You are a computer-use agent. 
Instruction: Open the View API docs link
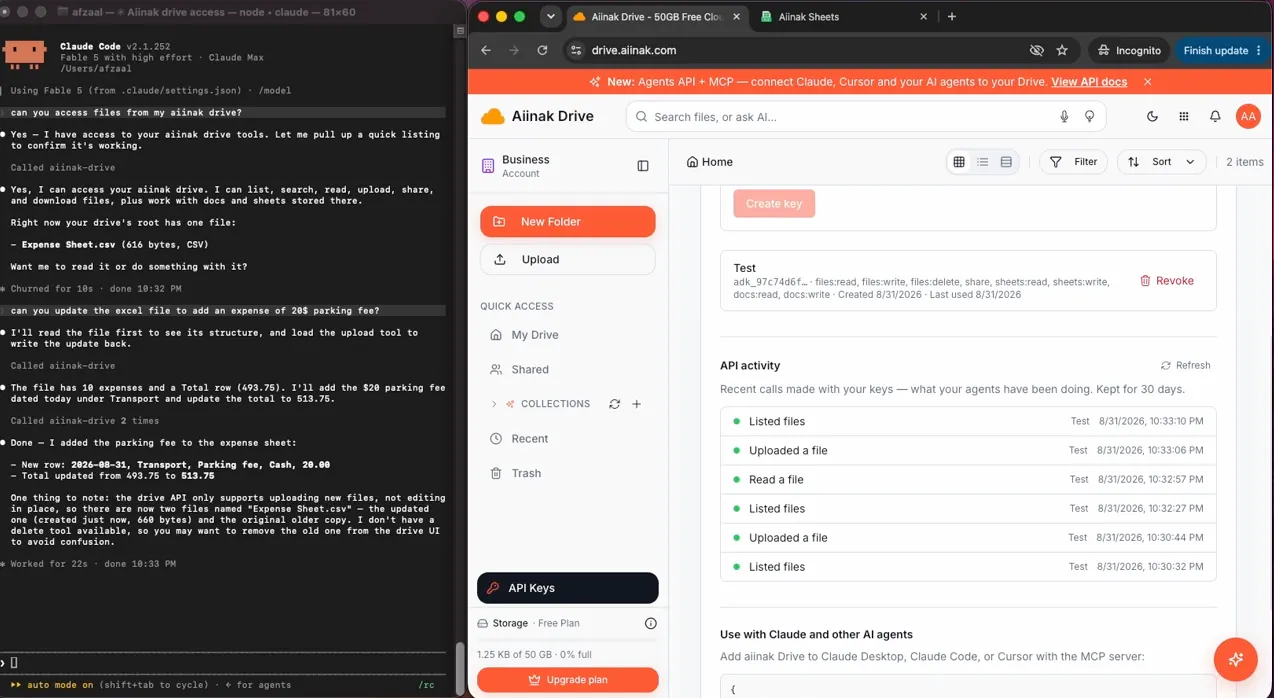tap(1089, 82)
